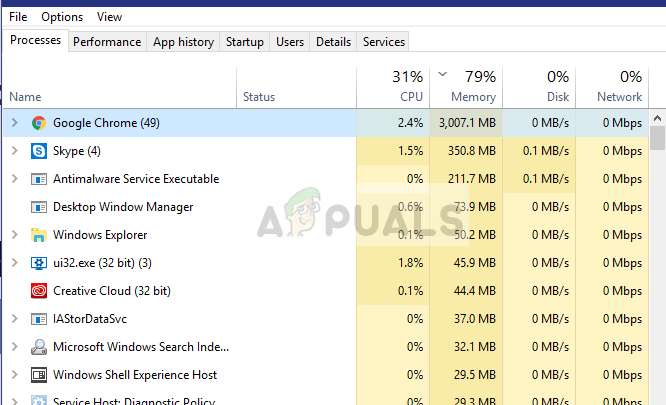Sort processes by Name column

click(119, 87)
